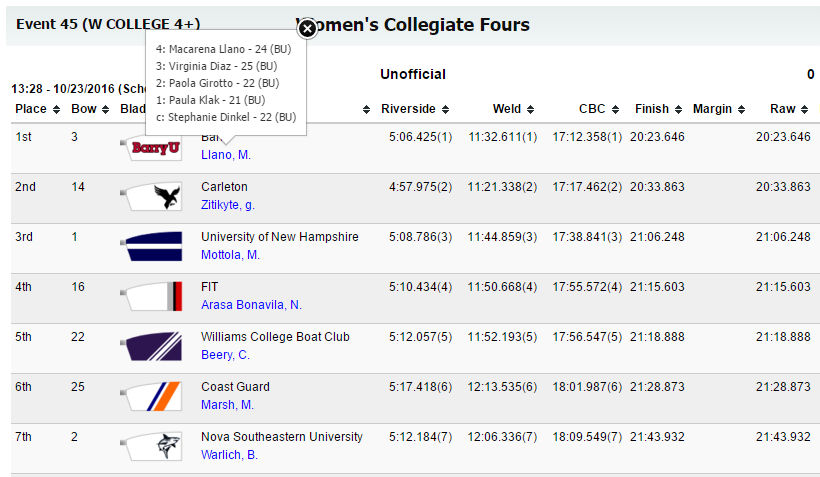This screenshot has height=477, width=820.
Task: Close the crew roster tooltip popup
Action: [x=307, y=29]
